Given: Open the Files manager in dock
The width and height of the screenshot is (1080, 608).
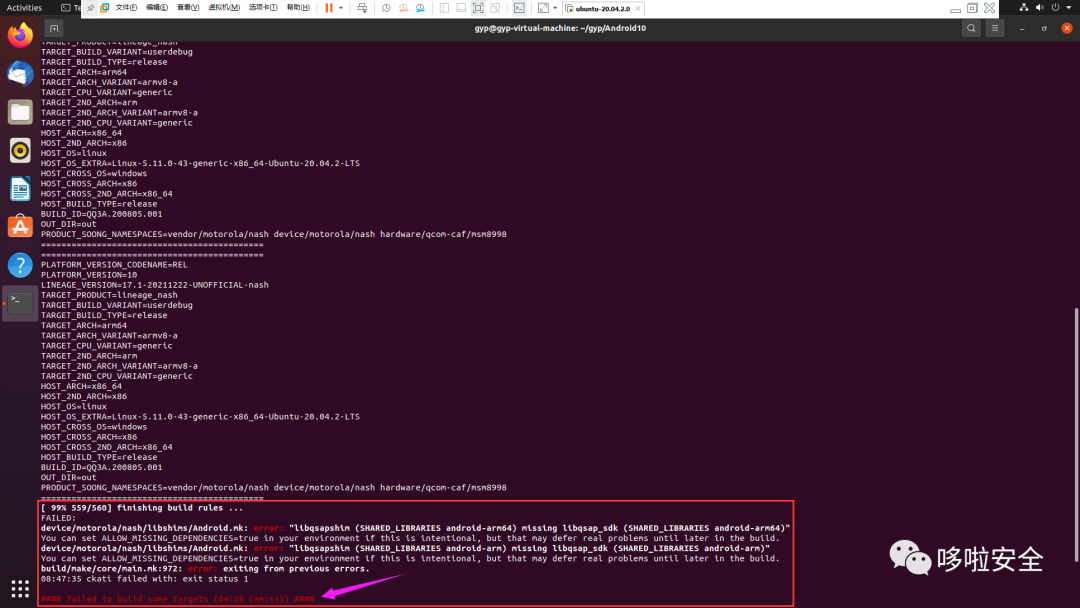Looking at the screenshot, I should [x=20, y=112].
